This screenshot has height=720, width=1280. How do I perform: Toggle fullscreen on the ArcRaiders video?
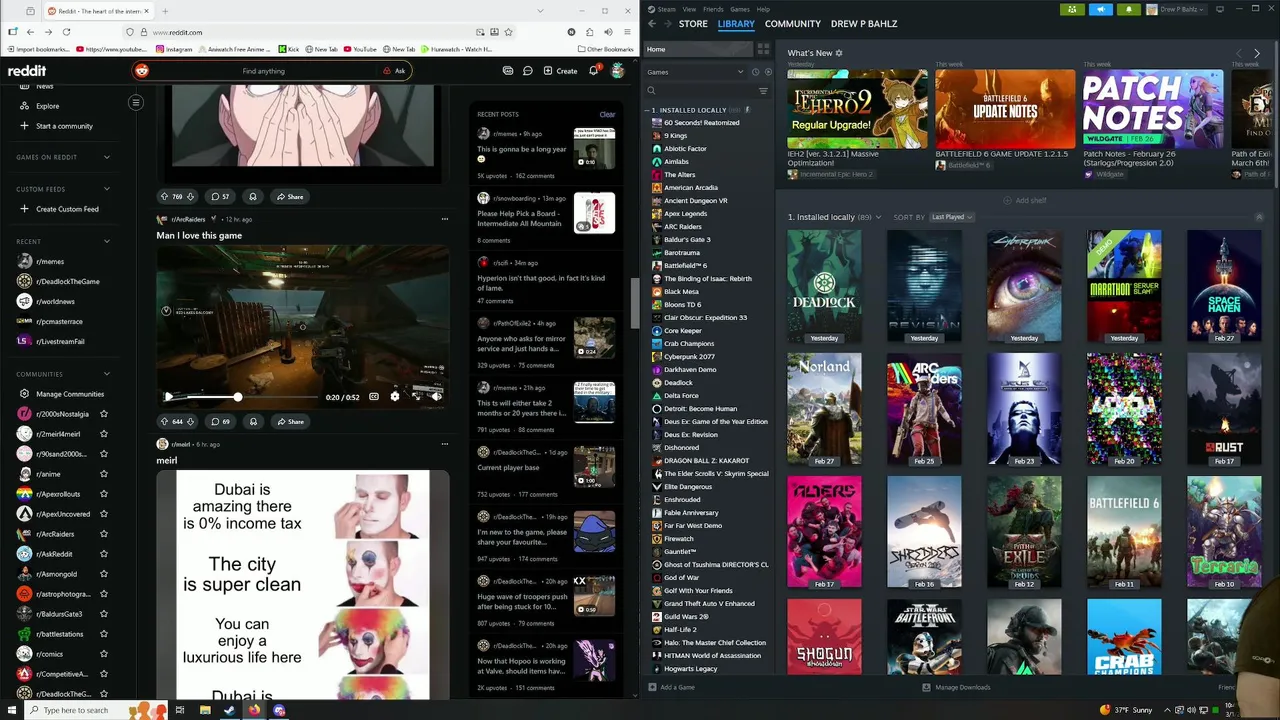[416, 397]
